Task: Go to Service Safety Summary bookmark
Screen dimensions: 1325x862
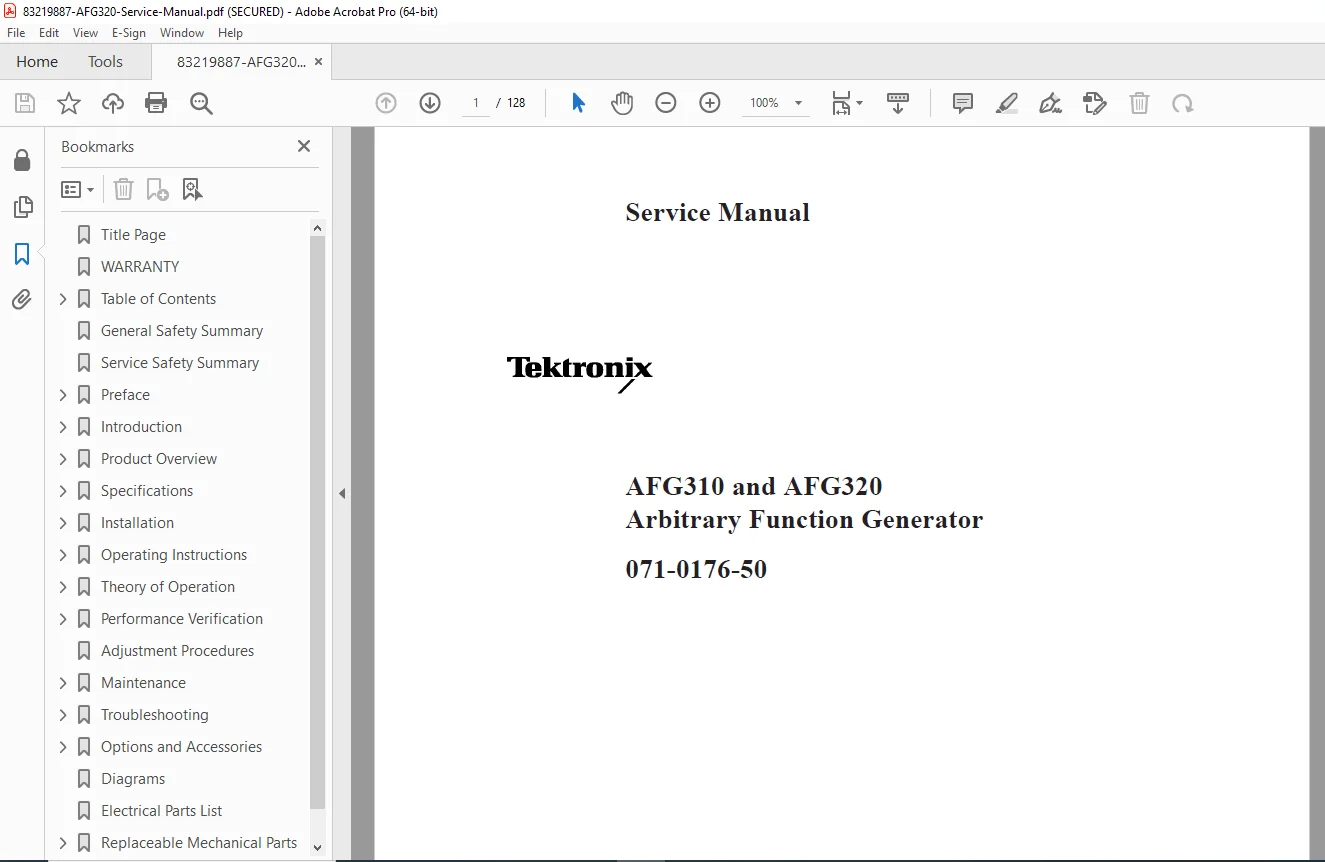Action: (180, 363)
